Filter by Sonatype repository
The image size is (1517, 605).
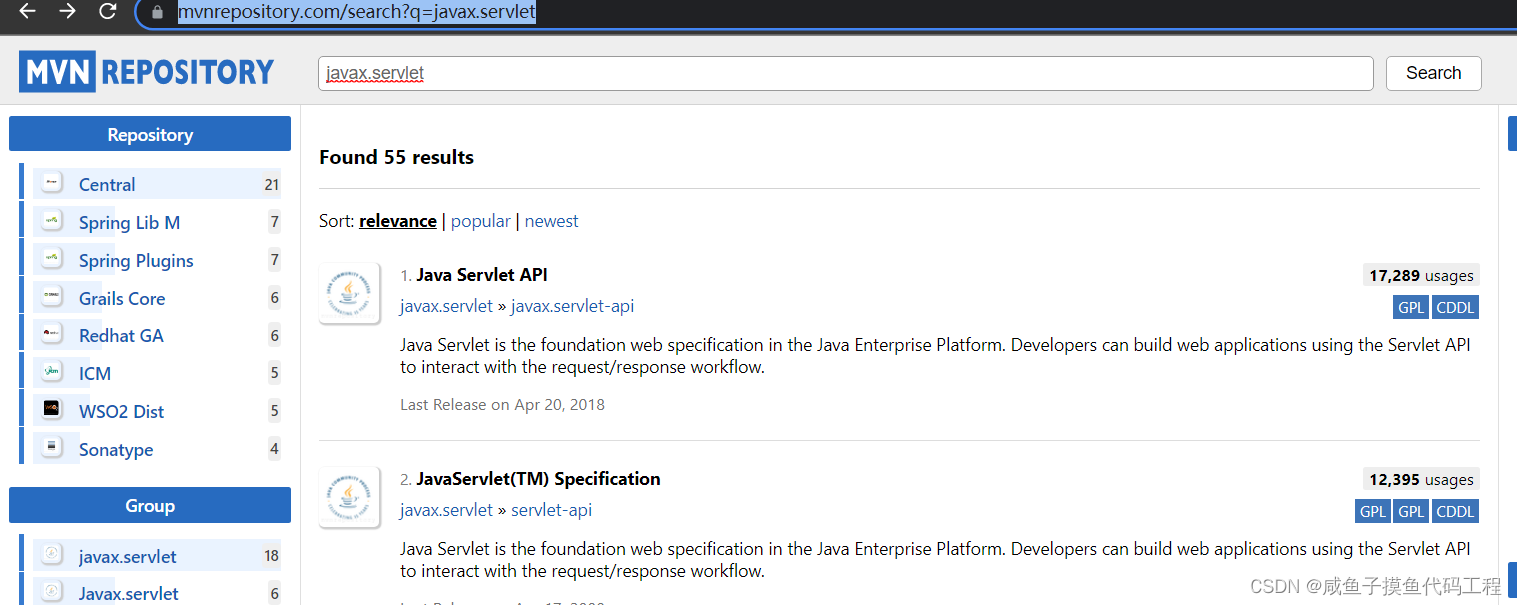coord(116,449)
